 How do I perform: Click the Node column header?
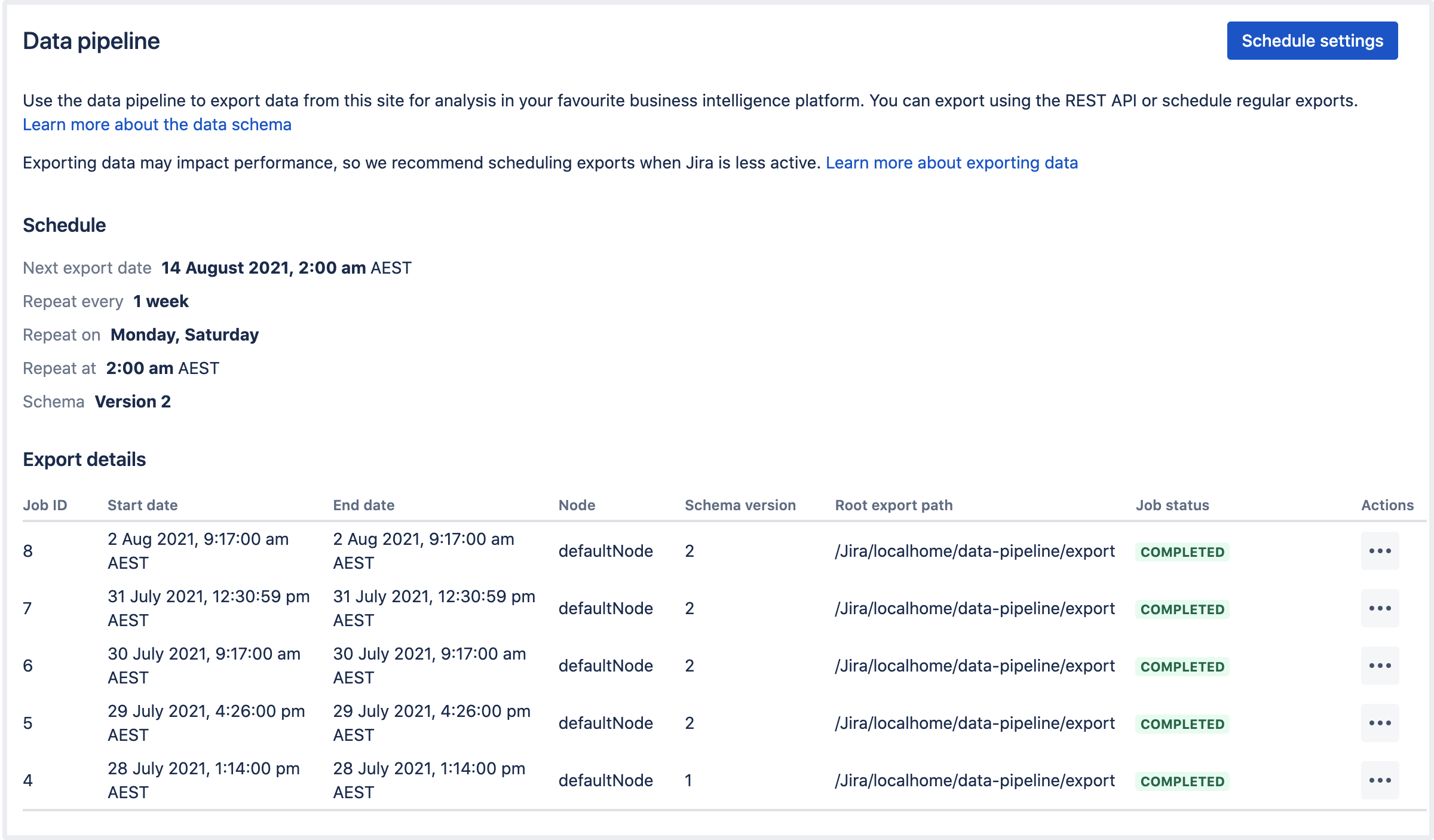[x=577, y=505]
